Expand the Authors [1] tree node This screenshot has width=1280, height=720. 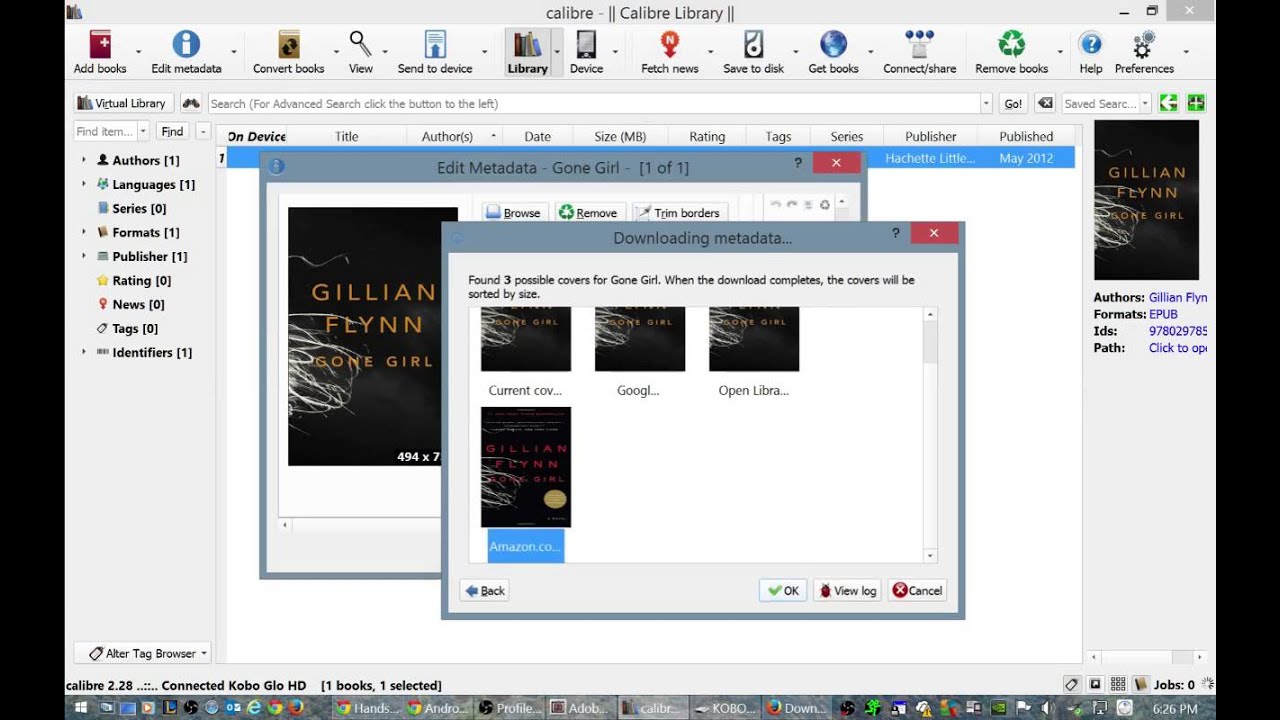click(x=83, y=160)
